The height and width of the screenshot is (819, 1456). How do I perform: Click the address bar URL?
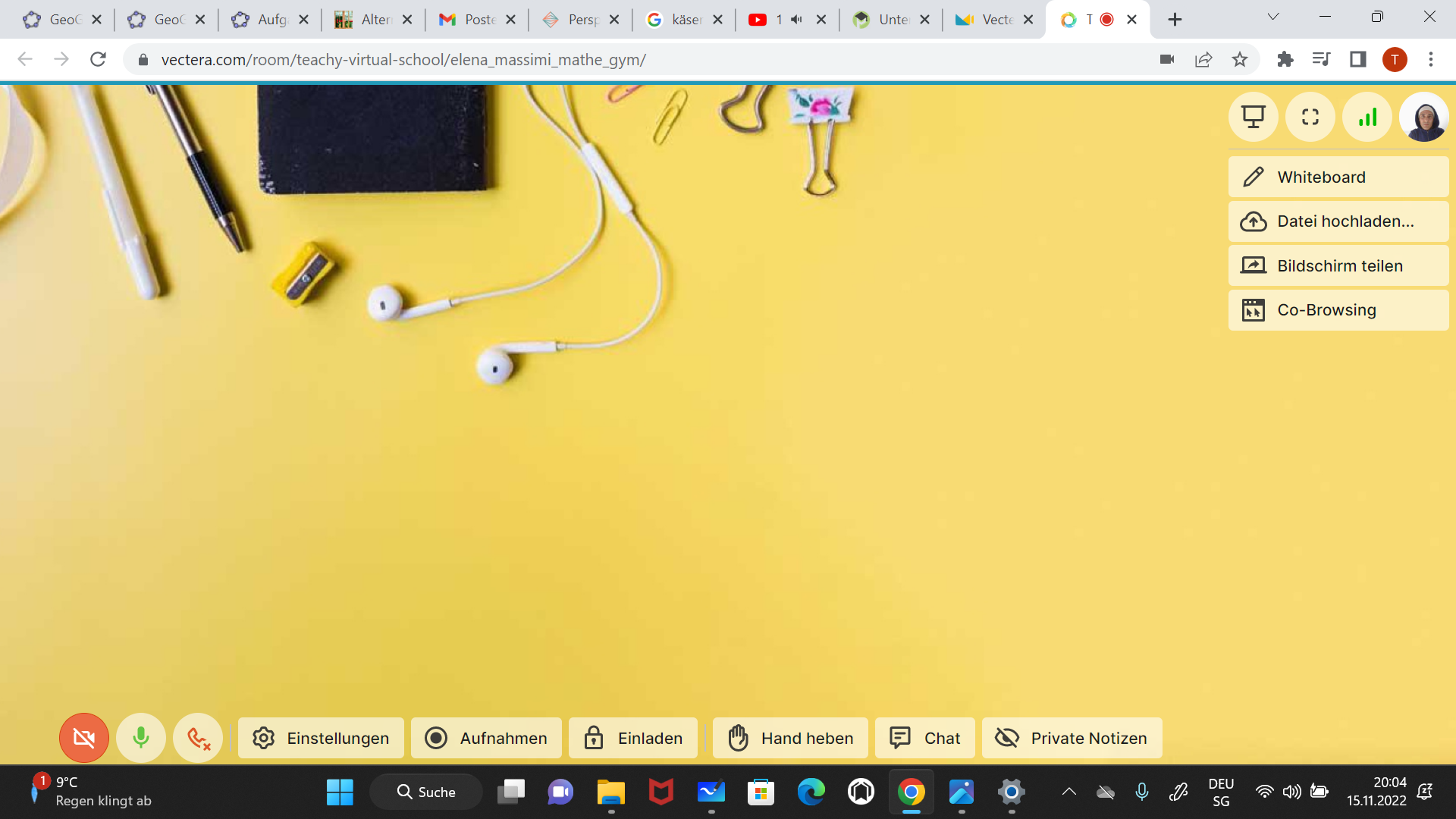coord(403,60)
